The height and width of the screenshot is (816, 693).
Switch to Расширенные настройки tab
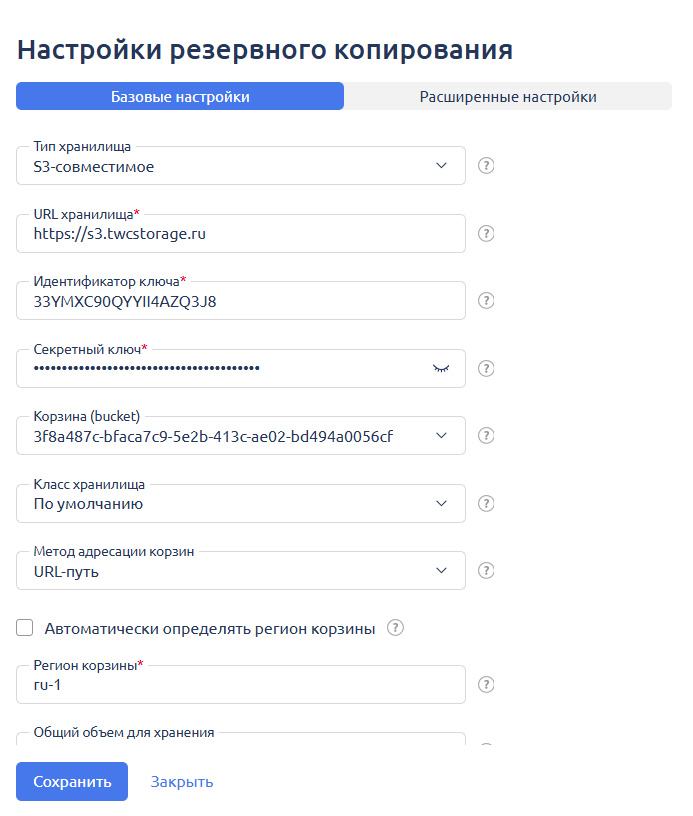508,96
